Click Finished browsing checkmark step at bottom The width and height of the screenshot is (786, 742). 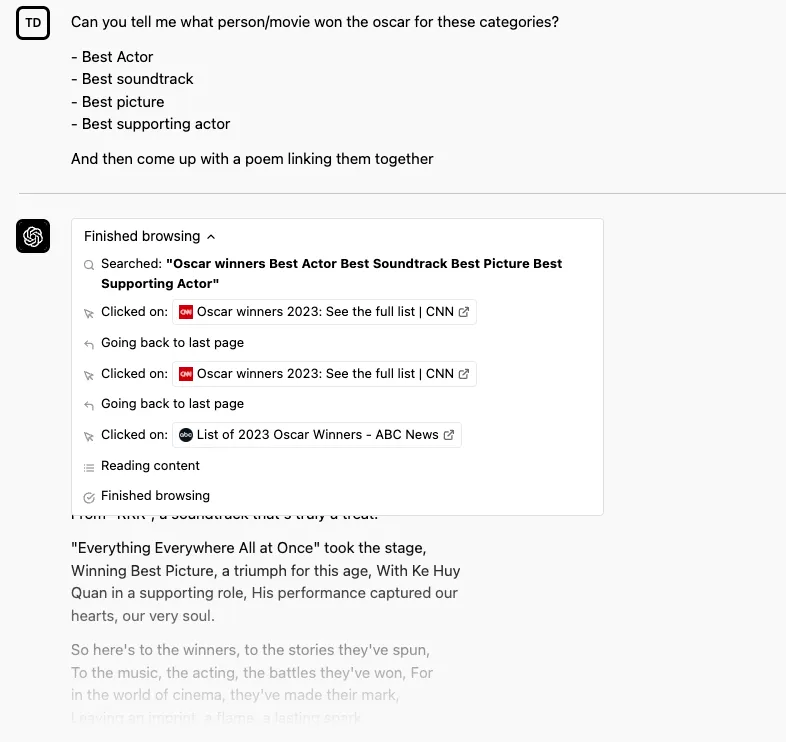tap(155, 496)
